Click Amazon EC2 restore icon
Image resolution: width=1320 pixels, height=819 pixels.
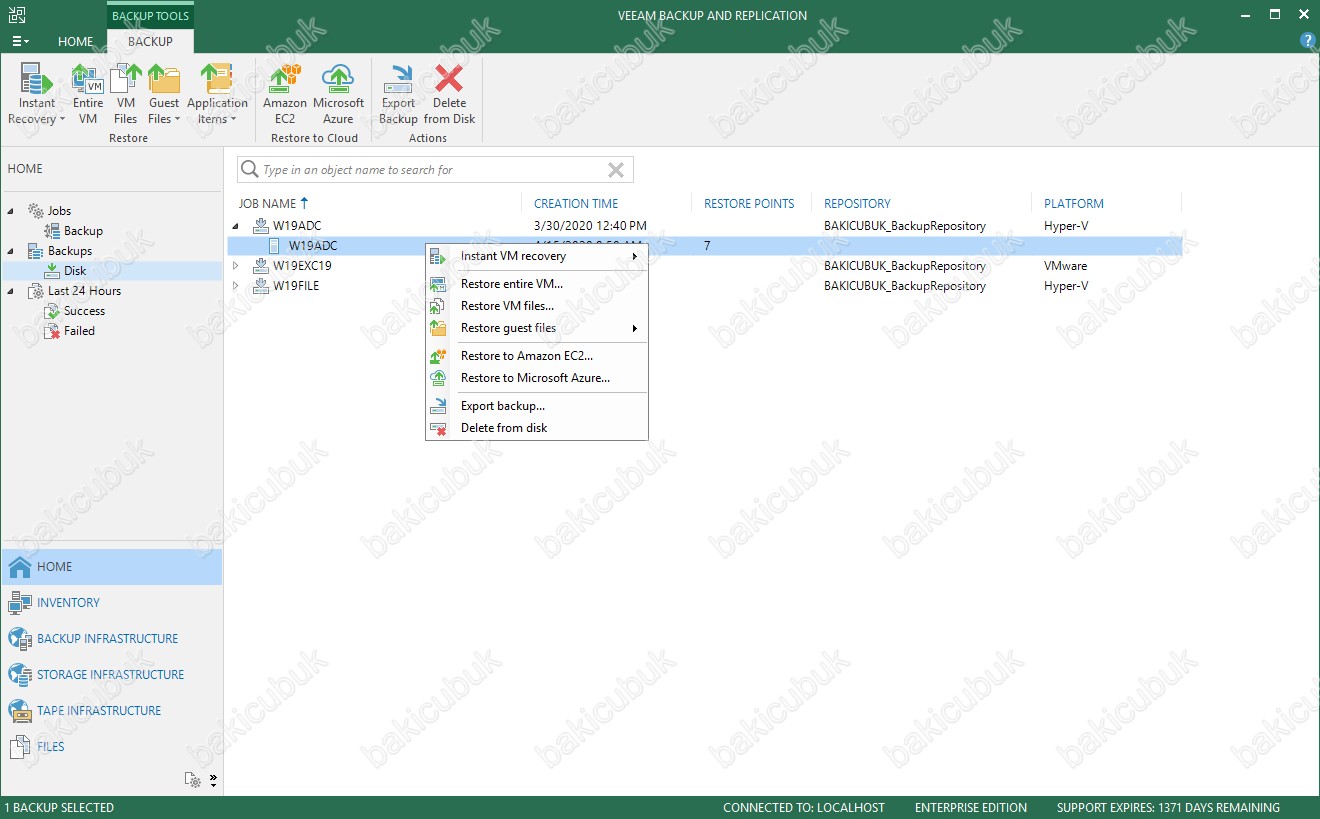[x=285, y=94]
